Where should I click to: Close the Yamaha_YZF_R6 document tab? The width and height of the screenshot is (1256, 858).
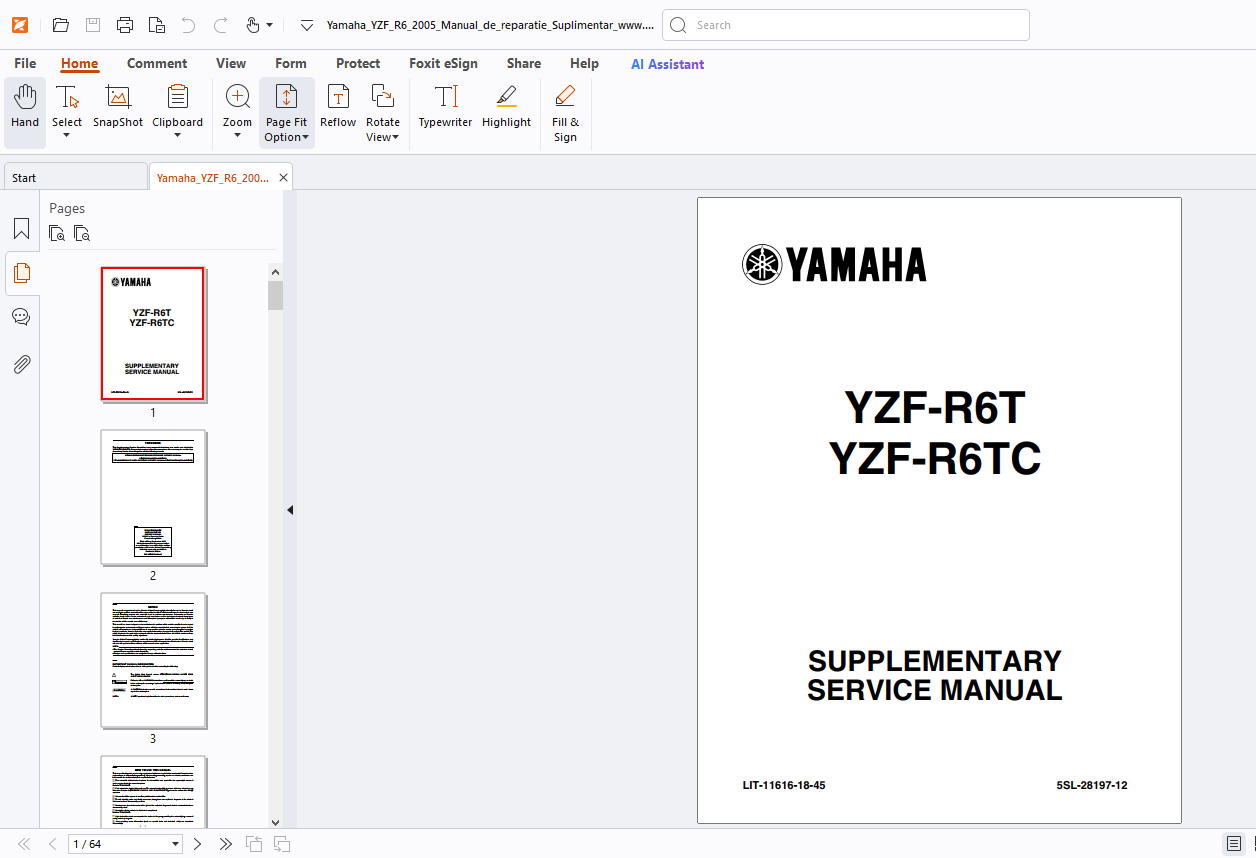pyautogui.click(x=283, y=177)
